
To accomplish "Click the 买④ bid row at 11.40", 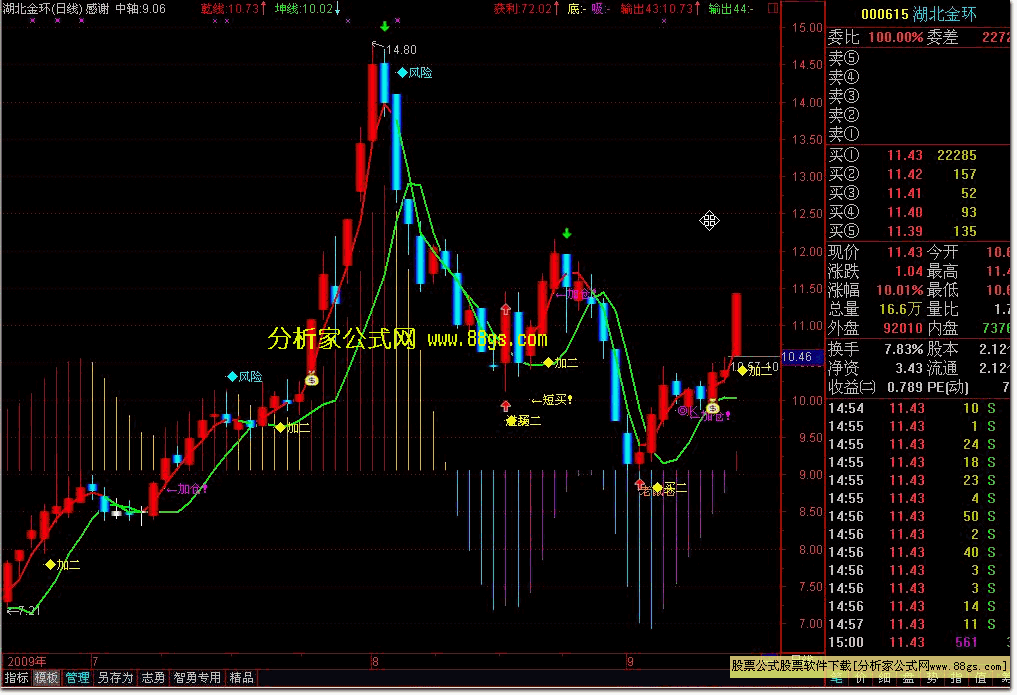I will point(918,212).
